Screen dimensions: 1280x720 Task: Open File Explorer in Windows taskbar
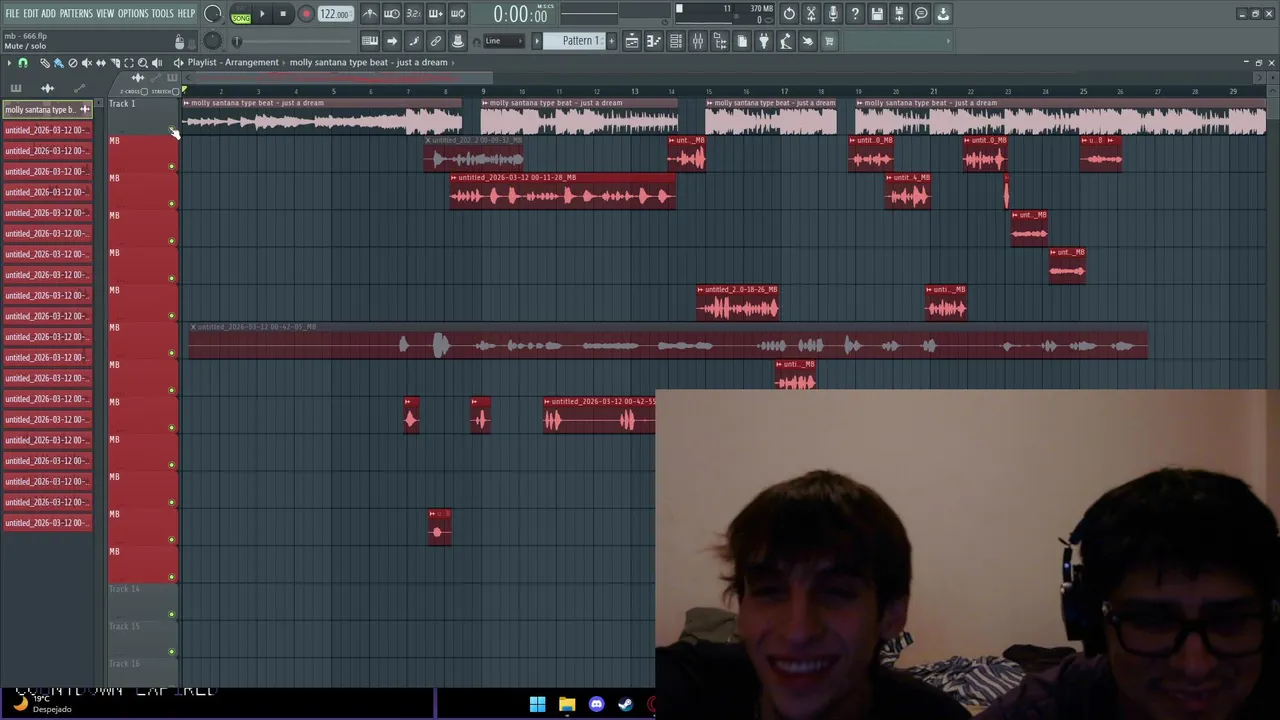click(x=567, y=704)
